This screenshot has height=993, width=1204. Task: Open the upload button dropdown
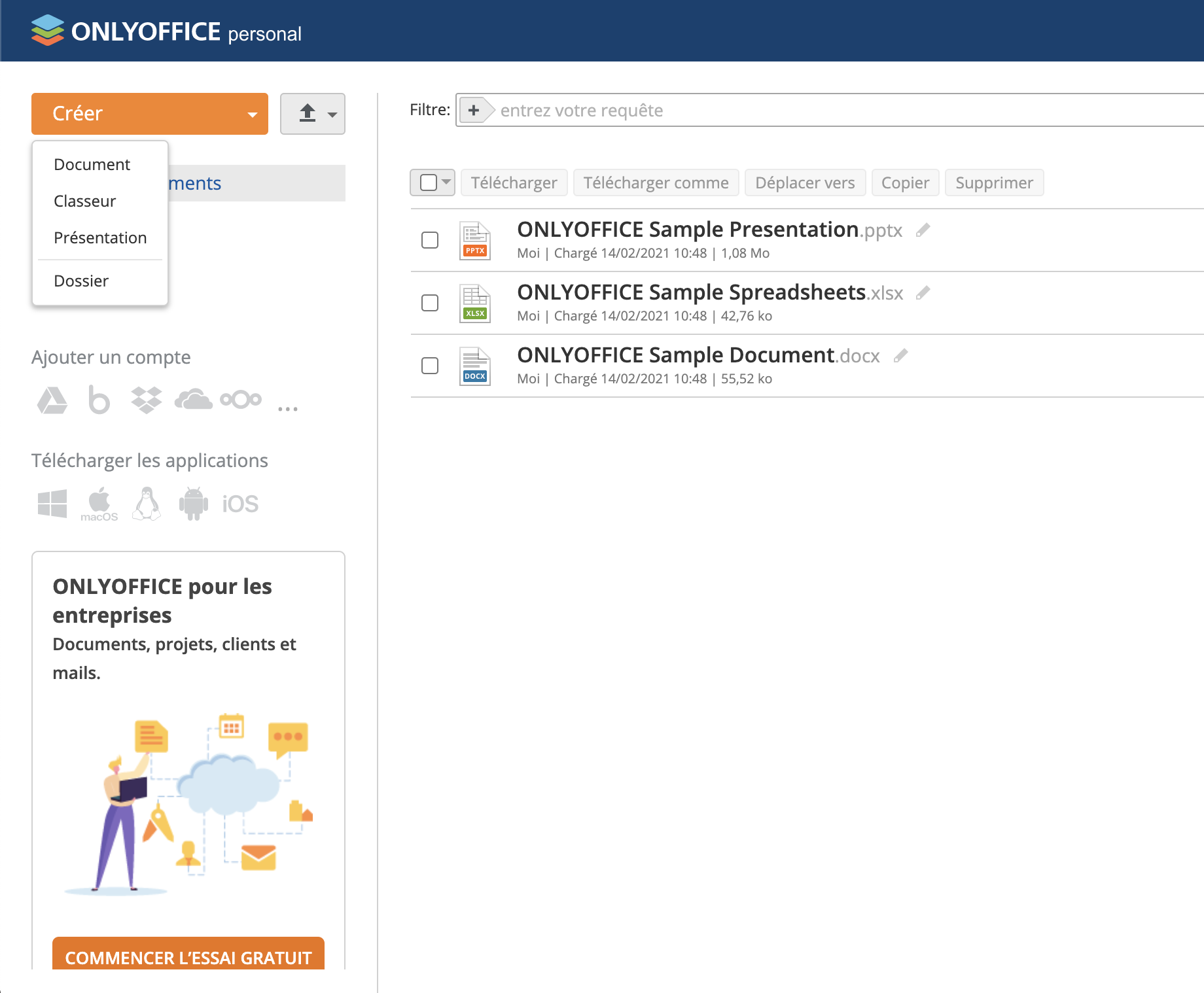point(313,114)
